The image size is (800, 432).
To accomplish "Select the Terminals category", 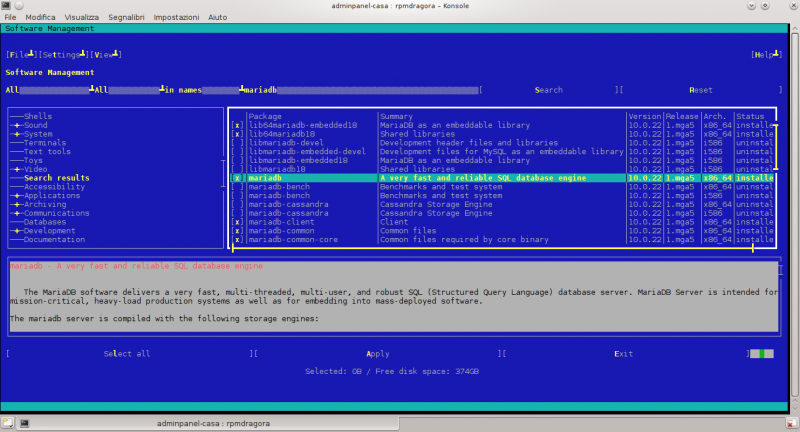I will (x=45, y=143).
